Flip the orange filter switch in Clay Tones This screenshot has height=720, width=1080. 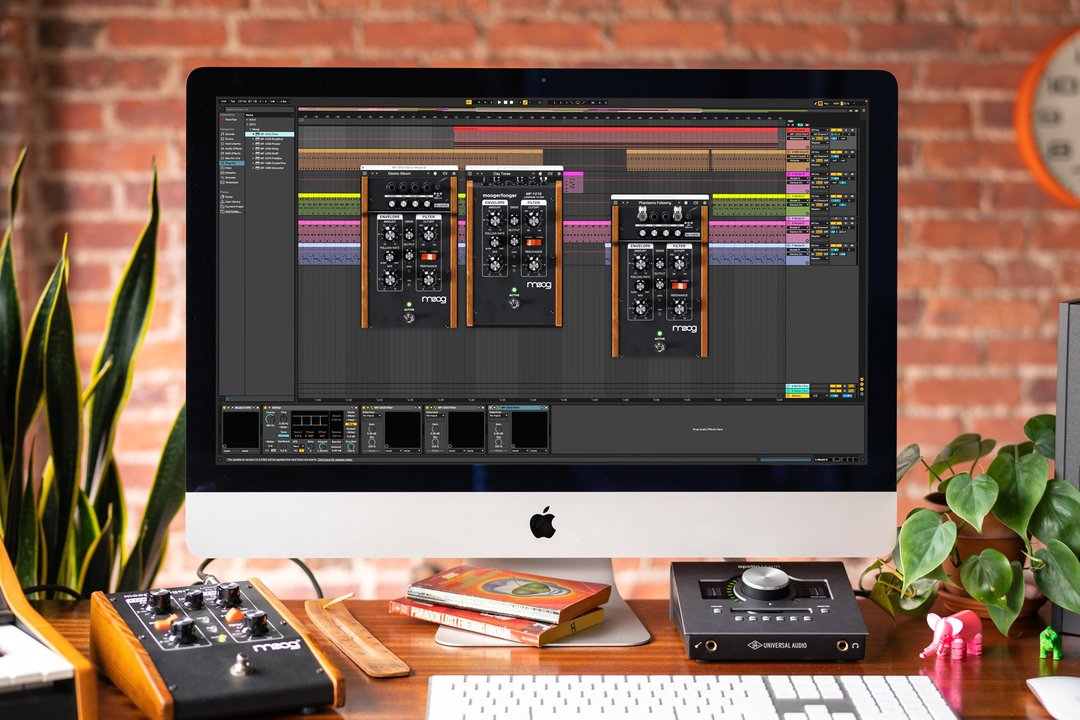pyautogui.click(x=533, y=243)
